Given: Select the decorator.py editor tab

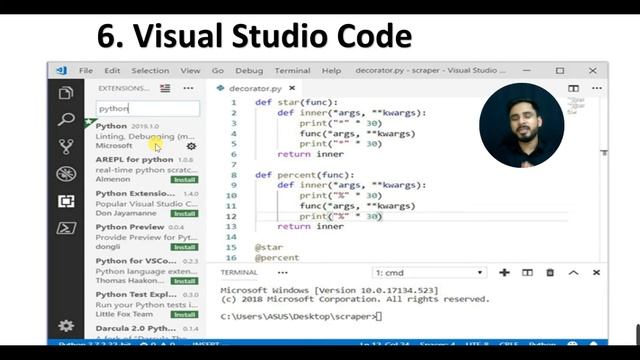Looking at the screenshot, I should (255, 88).
